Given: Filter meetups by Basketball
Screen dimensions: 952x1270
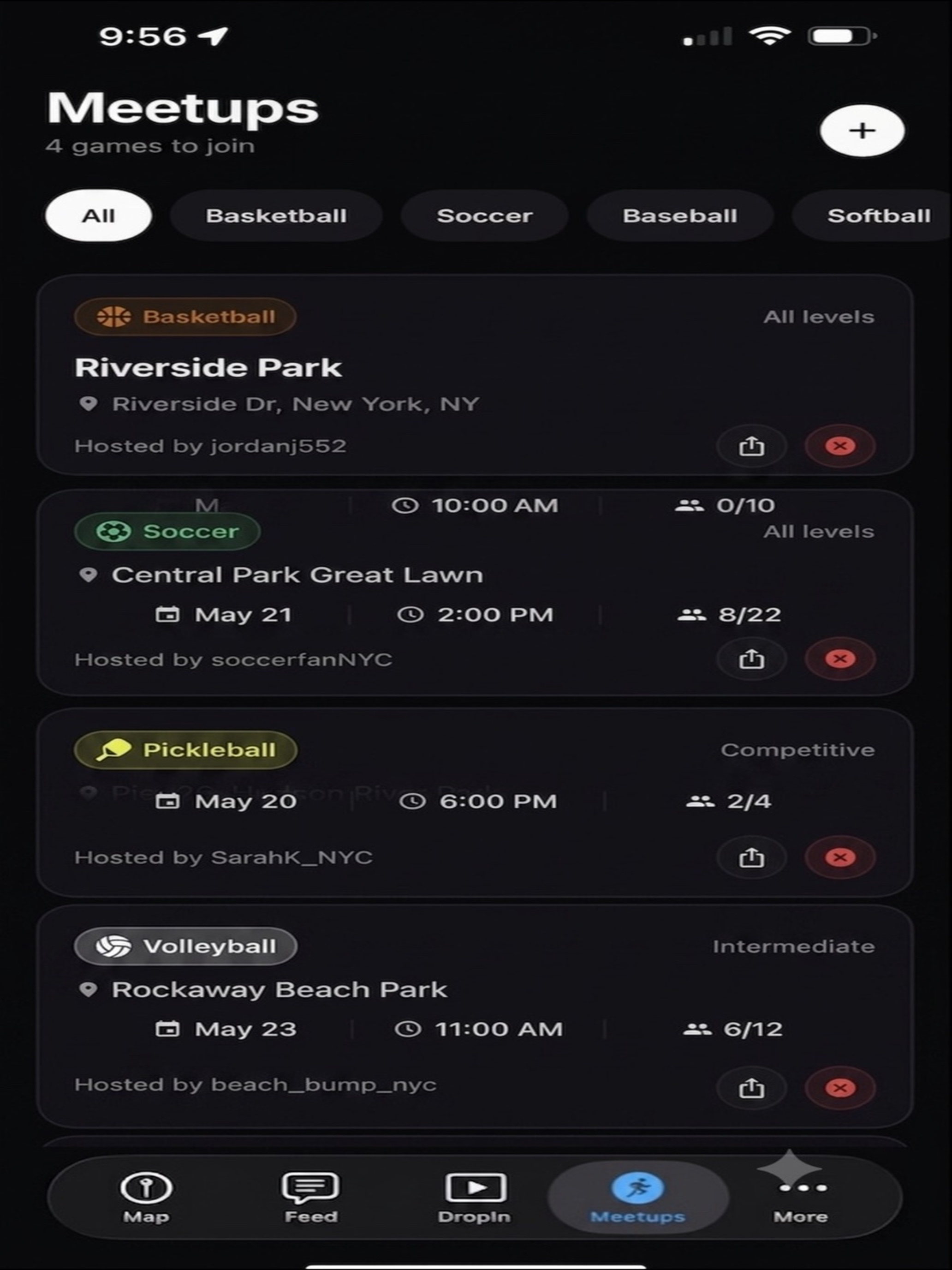Looking at the screenshot, I should 276,216.
